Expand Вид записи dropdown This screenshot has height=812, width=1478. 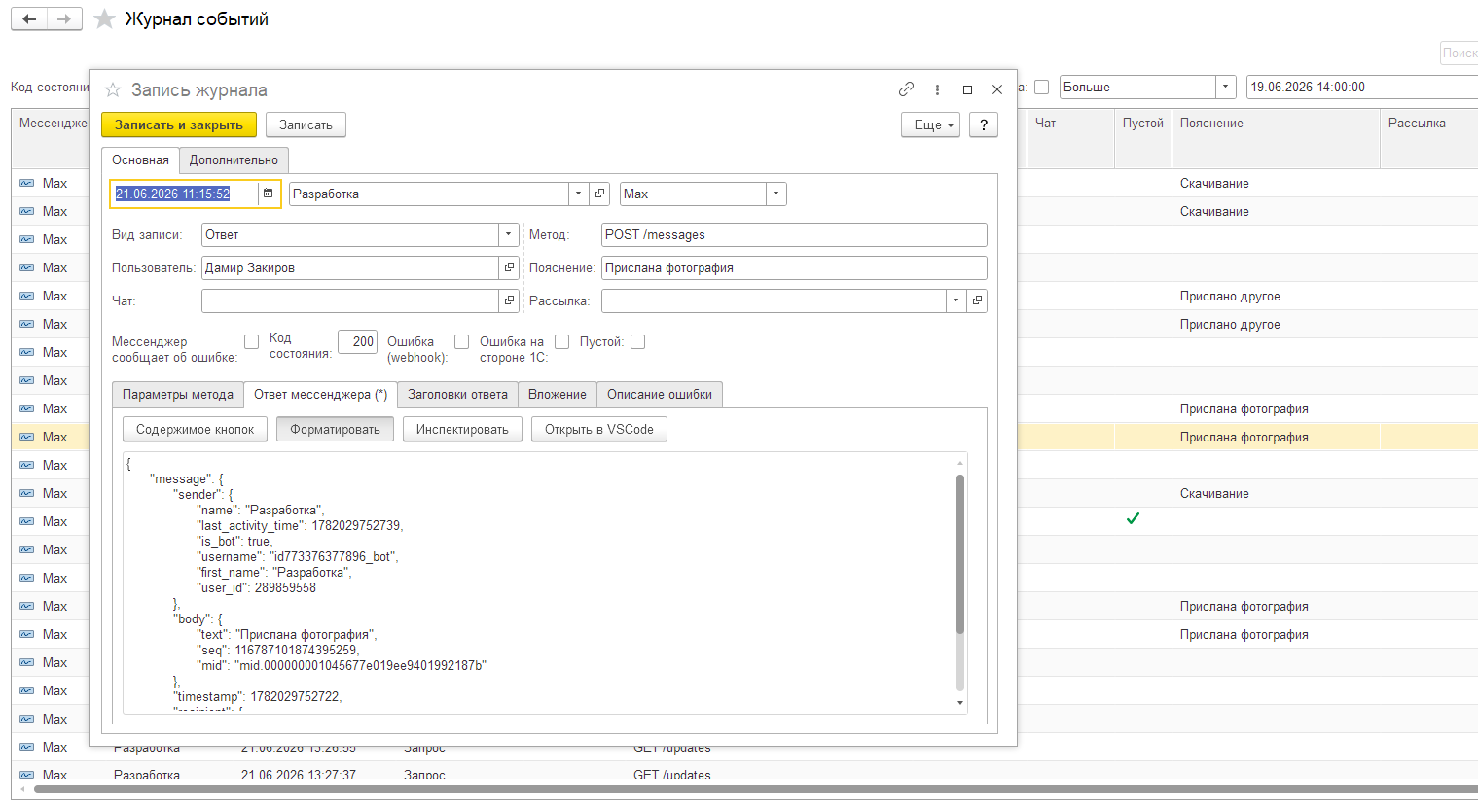pos(509,234)
